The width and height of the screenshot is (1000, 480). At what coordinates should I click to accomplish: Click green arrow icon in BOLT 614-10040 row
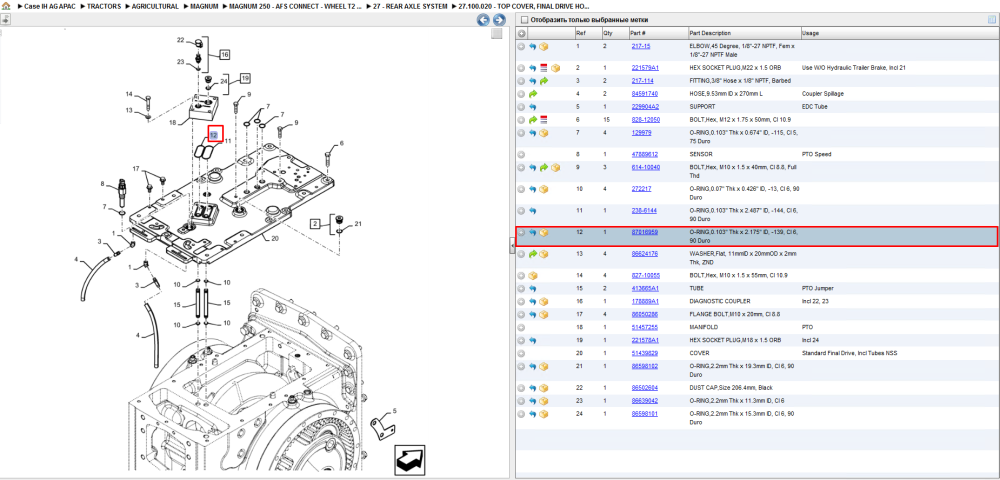544,168
